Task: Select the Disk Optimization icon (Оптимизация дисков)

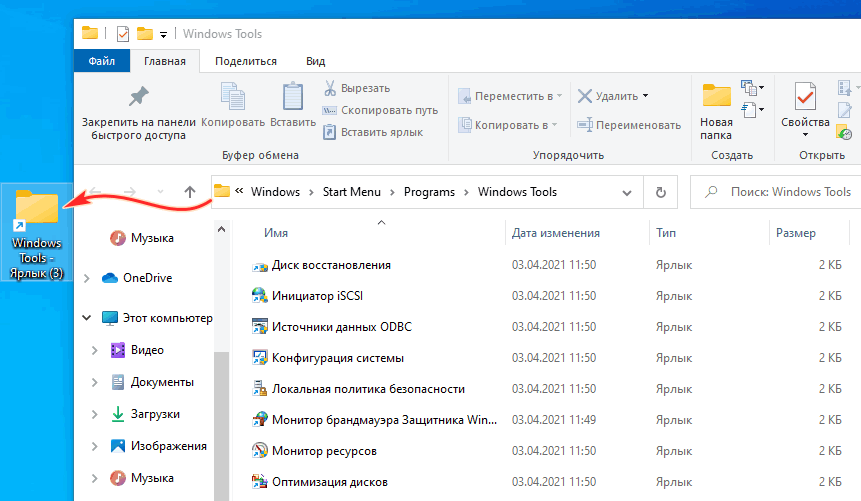Action: pos(259,482)
